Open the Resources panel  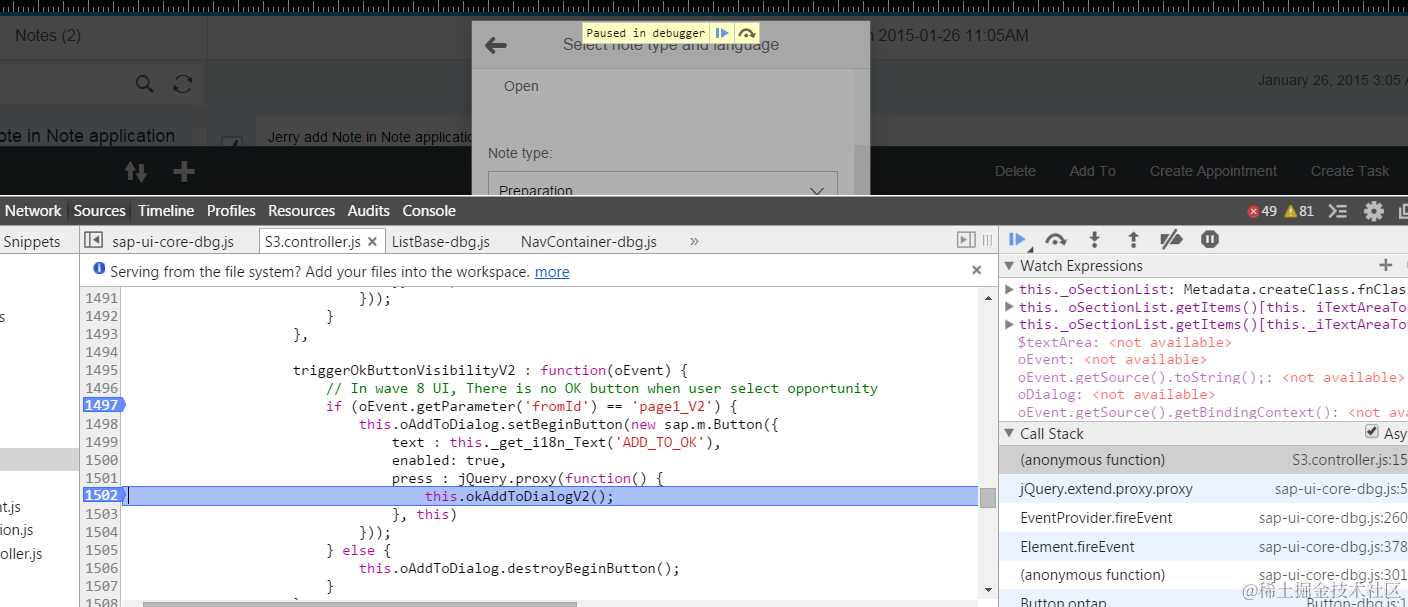[301, 211]
